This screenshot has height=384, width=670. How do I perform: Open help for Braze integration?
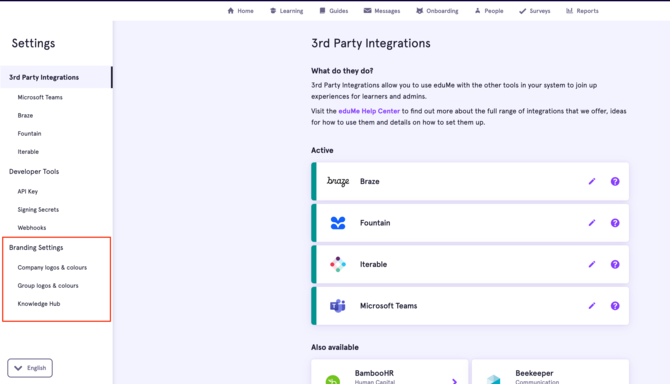(x=615, y=182)
